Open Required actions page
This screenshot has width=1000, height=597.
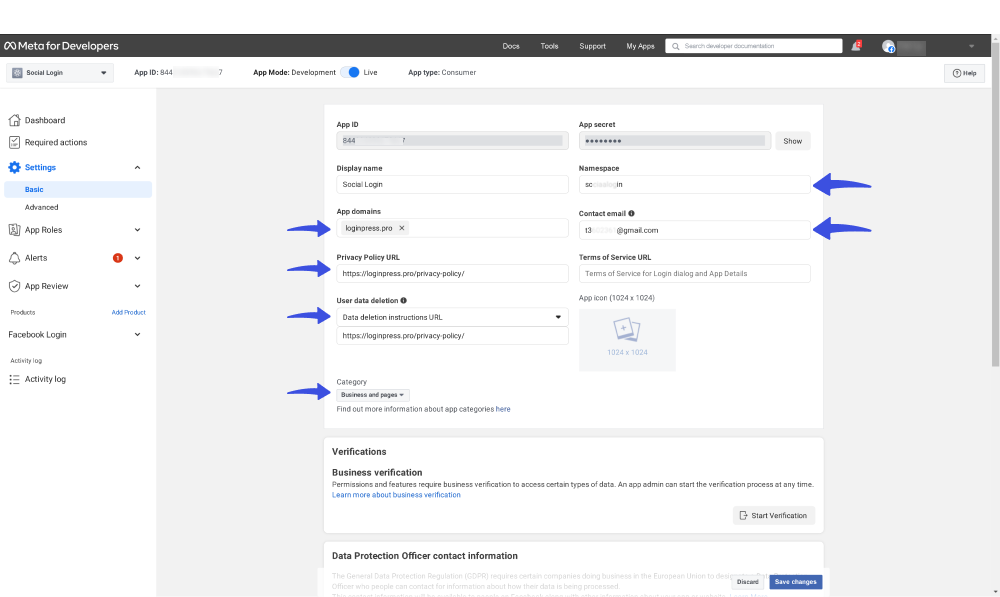56,142
